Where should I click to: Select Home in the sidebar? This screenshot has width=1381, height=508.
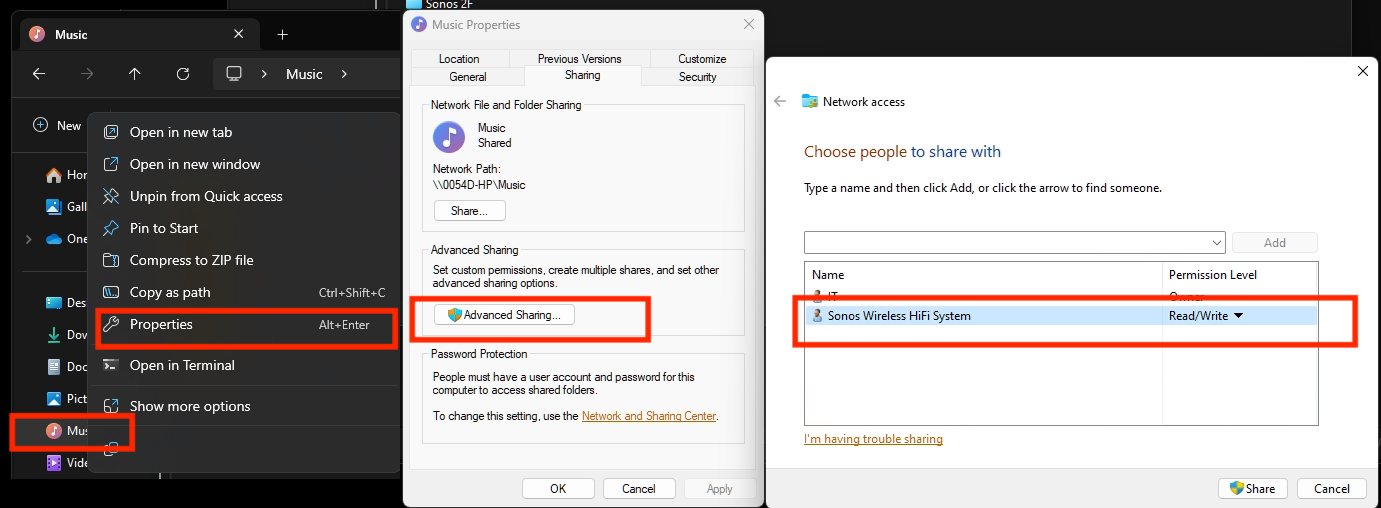coord(66,174)
